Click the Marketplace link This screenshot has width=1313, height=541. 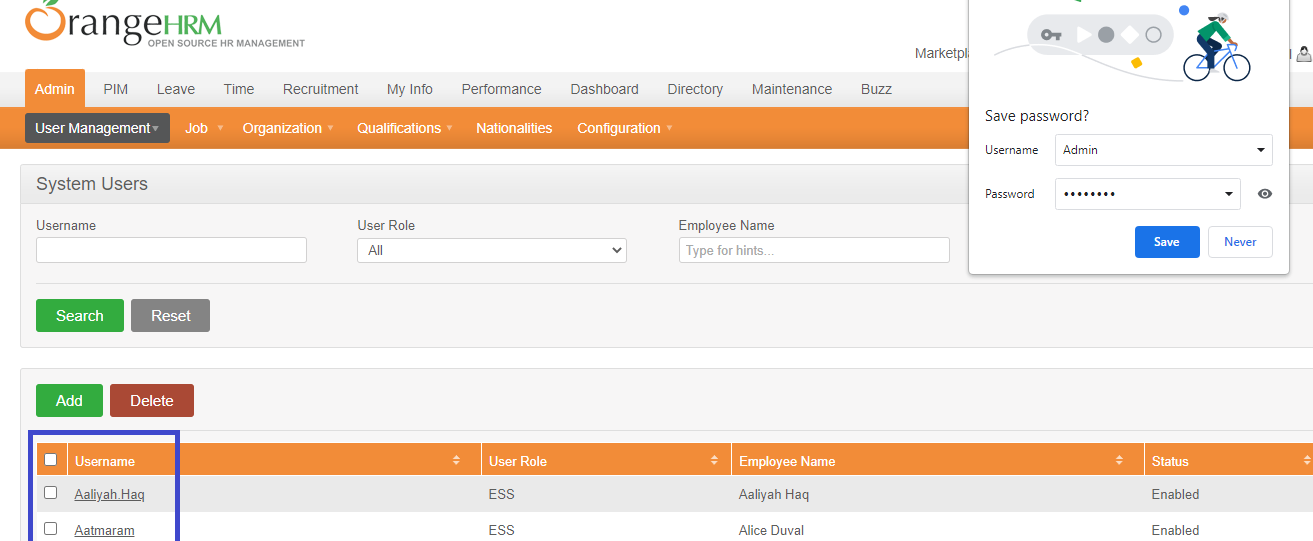coord(941,53)
